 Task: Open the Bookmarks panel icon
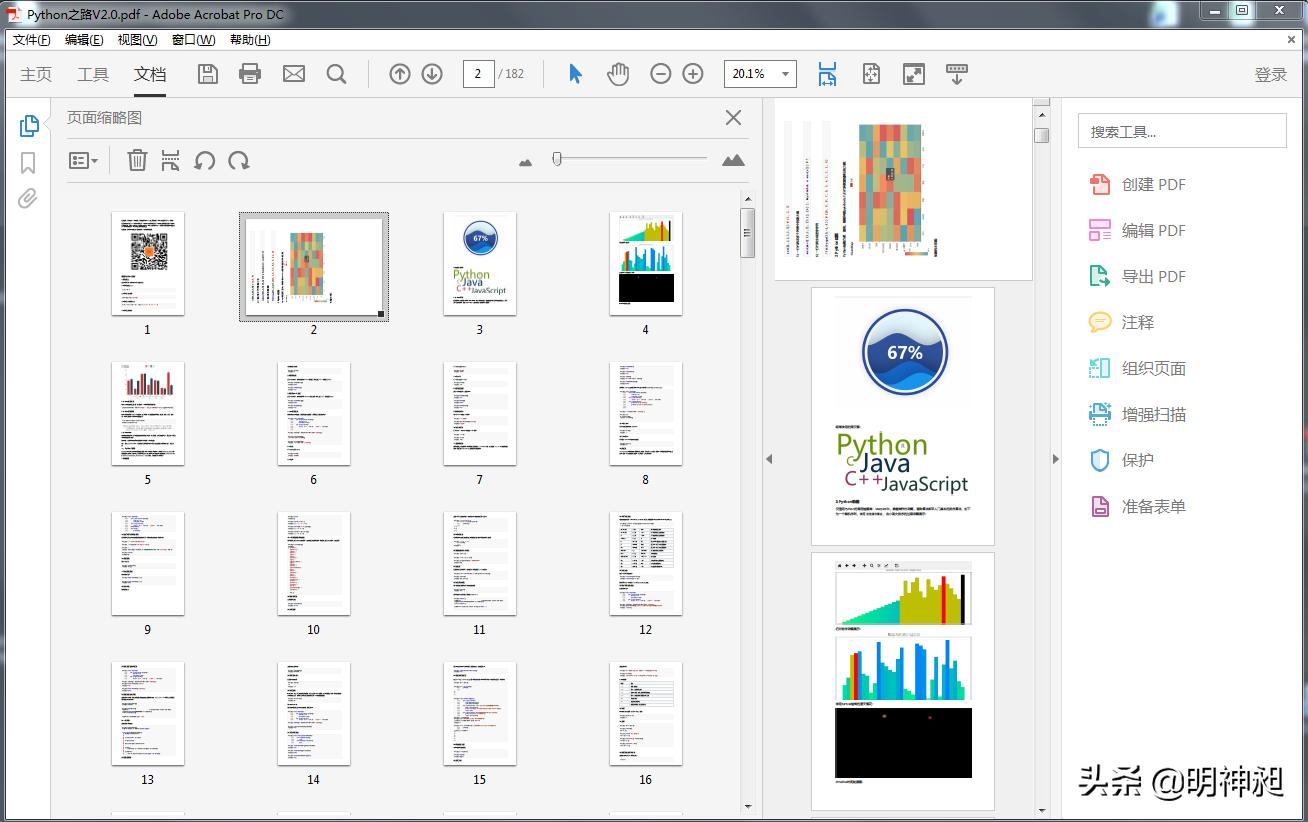(28, 162)
